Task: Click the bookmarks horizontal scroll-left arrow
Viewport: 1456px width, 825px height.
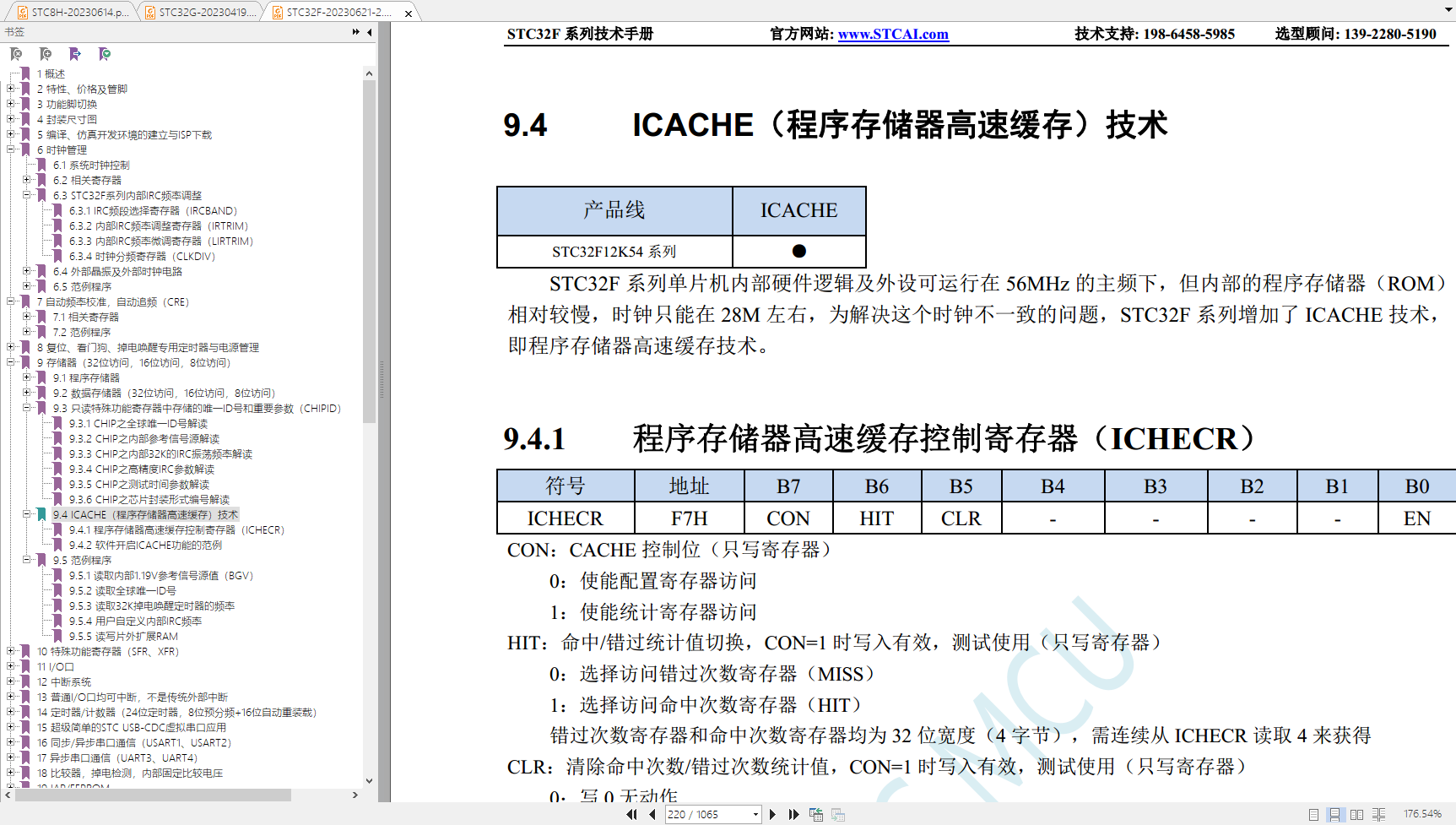Action: [x=8, y=795]
